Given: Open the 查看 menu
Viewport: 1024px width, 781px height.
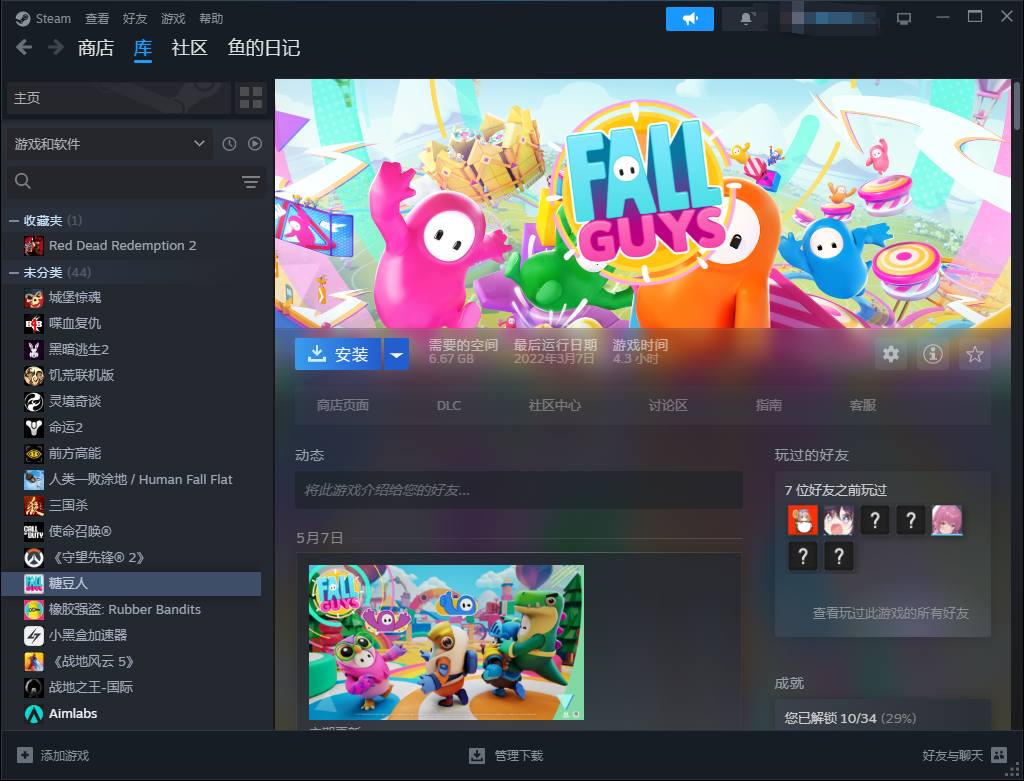Looking at the screenshot, I should pos(97,19).
